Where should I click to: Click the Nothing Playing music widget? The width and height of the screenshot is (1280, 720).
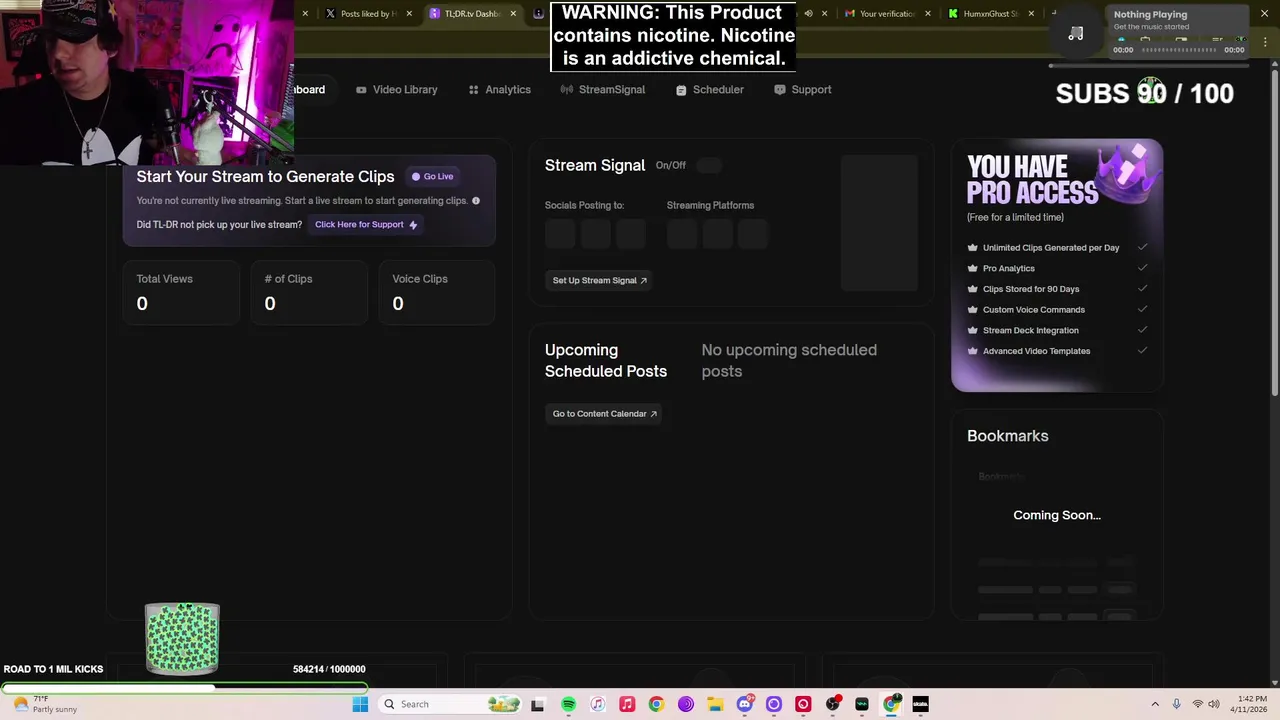(1150, 33)
